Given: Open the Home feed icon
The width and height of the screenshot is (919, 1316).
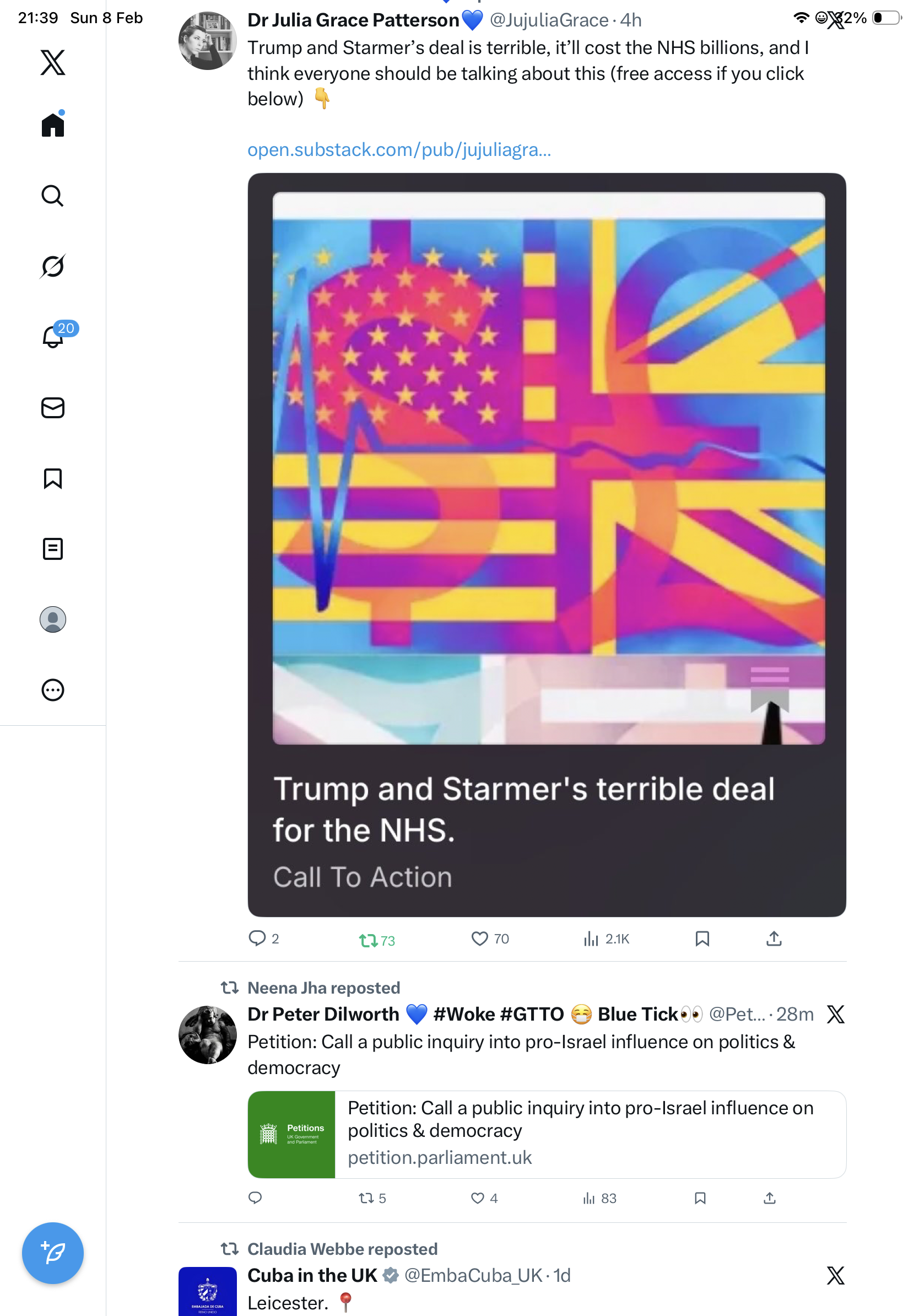Looking at the screenshot, I should (53, 125).
